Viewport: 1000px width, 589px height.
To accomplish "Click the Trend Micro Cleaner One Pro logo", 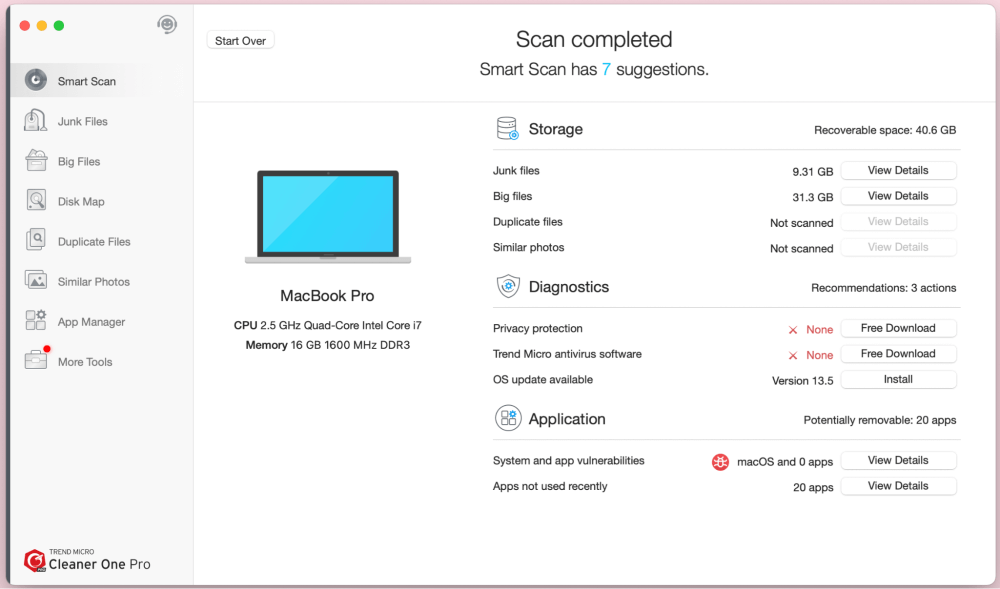I will 87,560.
